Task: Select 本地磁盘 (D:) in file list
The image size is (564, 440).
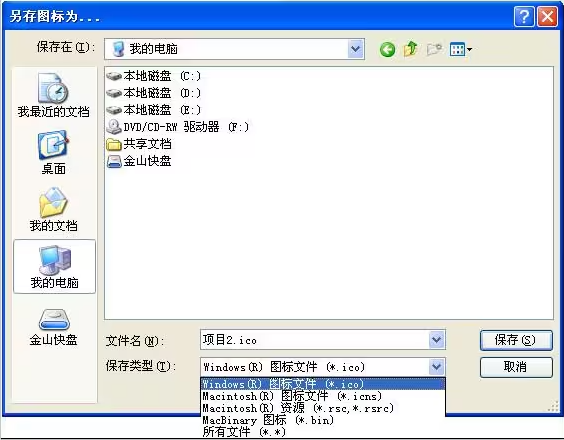Action: pos(154,93)
